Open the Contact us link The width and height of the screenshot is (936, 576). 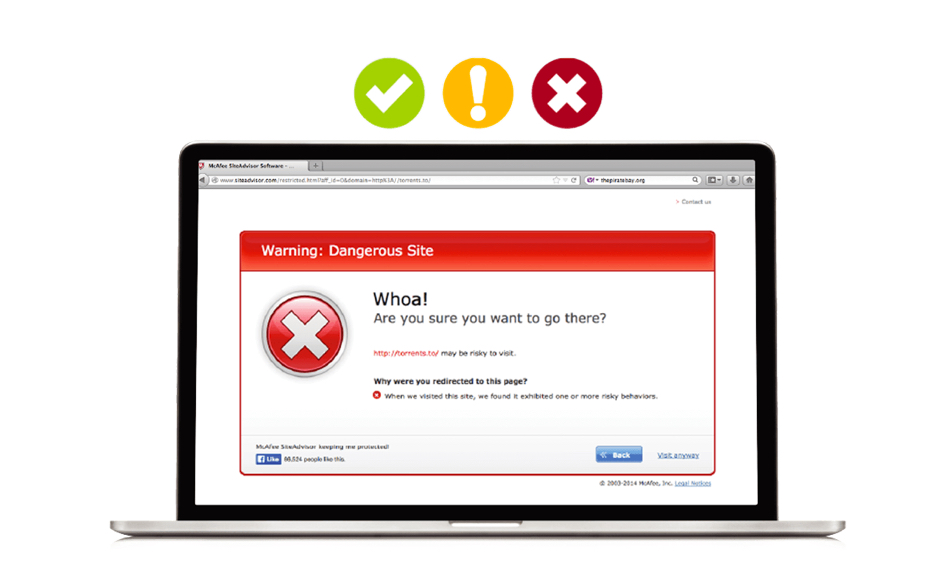[x=696, y=202]
